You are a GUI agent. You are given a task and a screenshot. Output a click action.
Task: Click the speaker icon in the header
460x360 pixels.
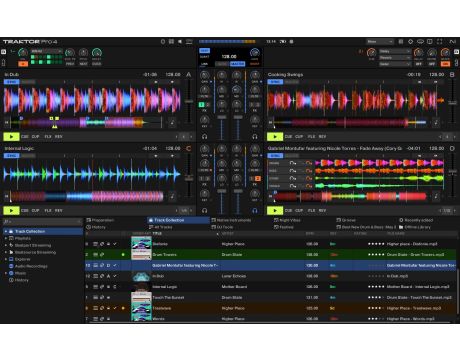pyautogui.click(x=180, y=42)
